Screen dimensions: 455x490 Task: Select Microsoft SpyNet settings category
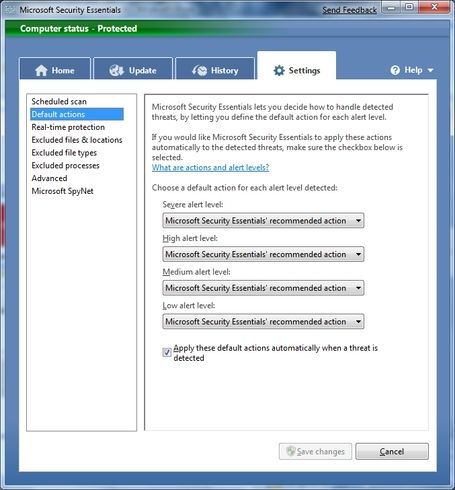[x=62, y=191]
